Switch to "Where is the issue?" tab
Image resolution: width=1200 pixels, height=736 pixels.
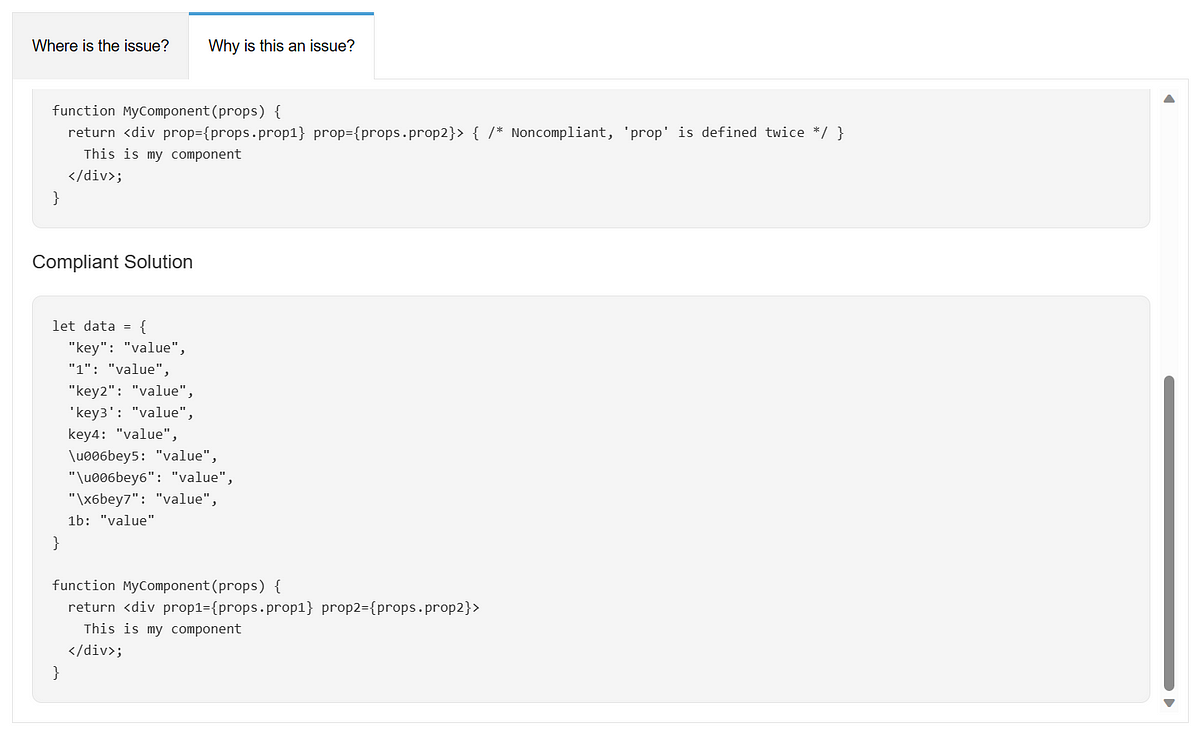pyautogui.click(x=100, y=46)
